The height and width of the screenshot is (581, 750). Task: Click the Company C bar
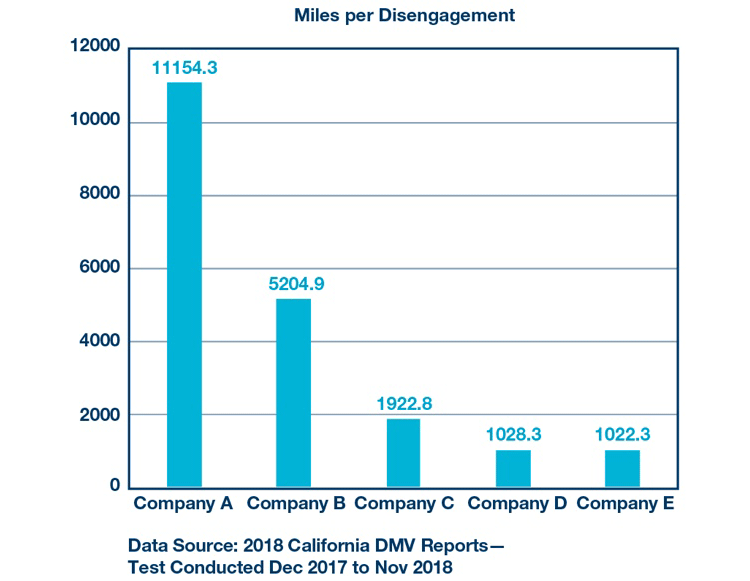click(x=403, y=453)
